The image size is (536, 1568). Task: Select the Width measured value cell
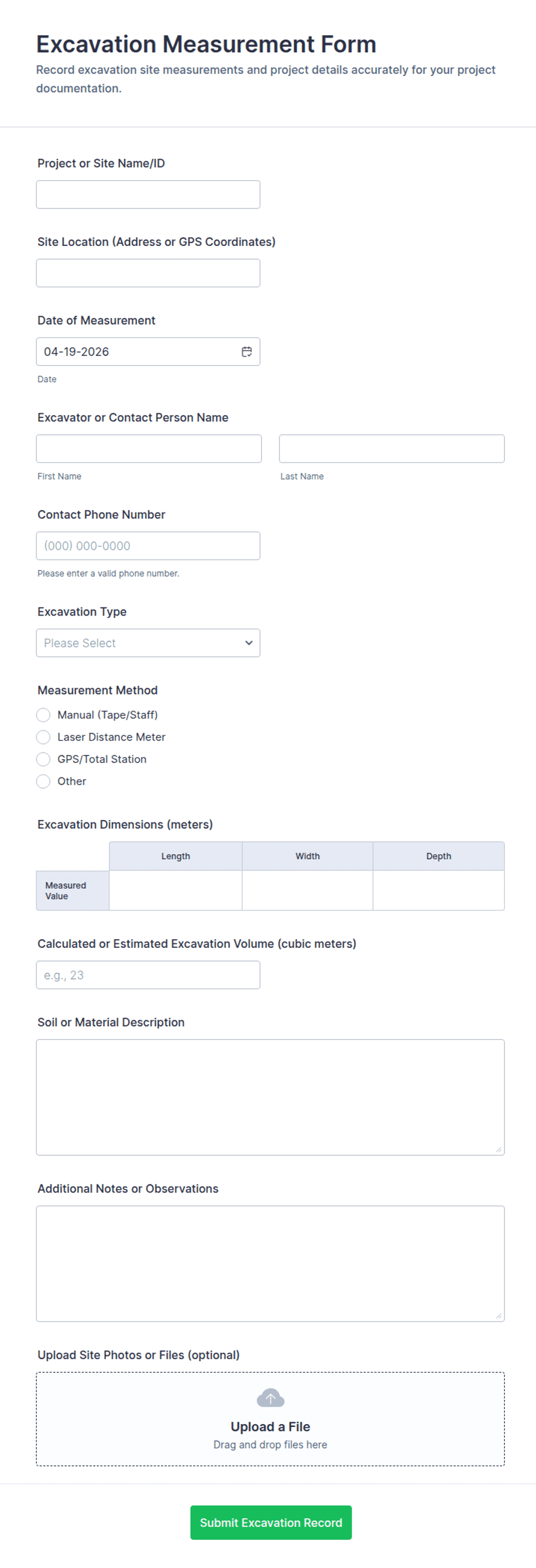(307, 890)
